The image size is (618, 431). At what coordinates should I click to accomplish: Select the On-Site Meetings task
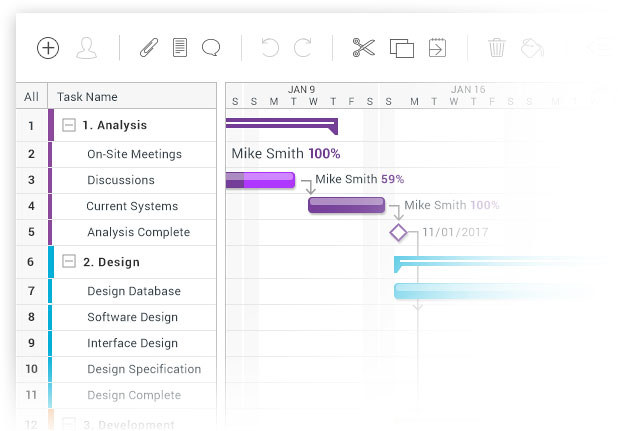[134, 154]
